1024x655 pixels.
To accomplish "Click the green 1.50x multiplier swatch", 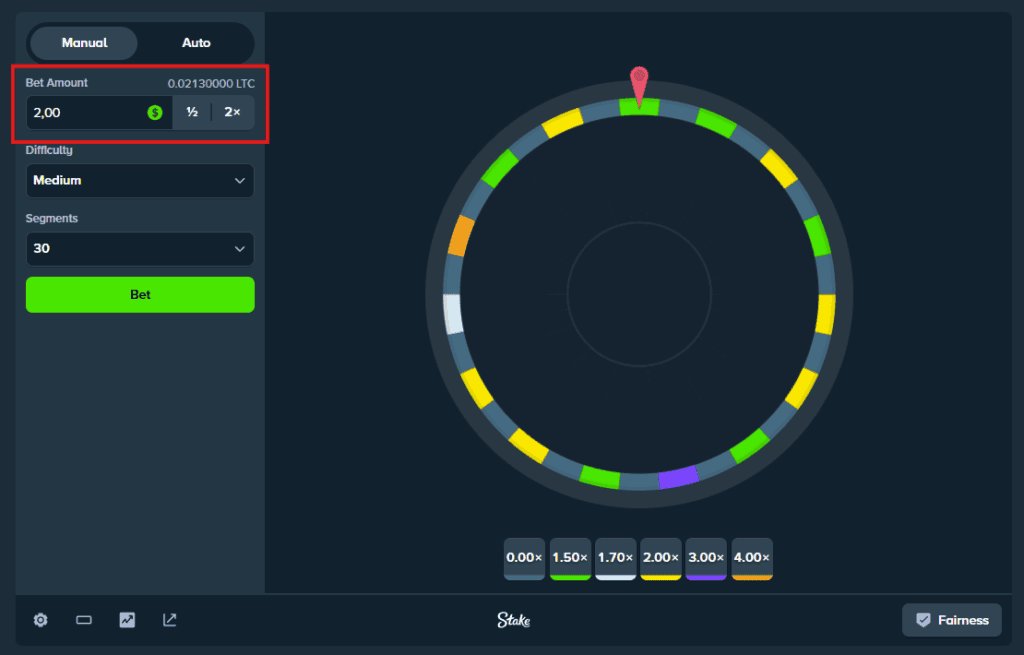I will pyautogui.click(x=570, y=559).
